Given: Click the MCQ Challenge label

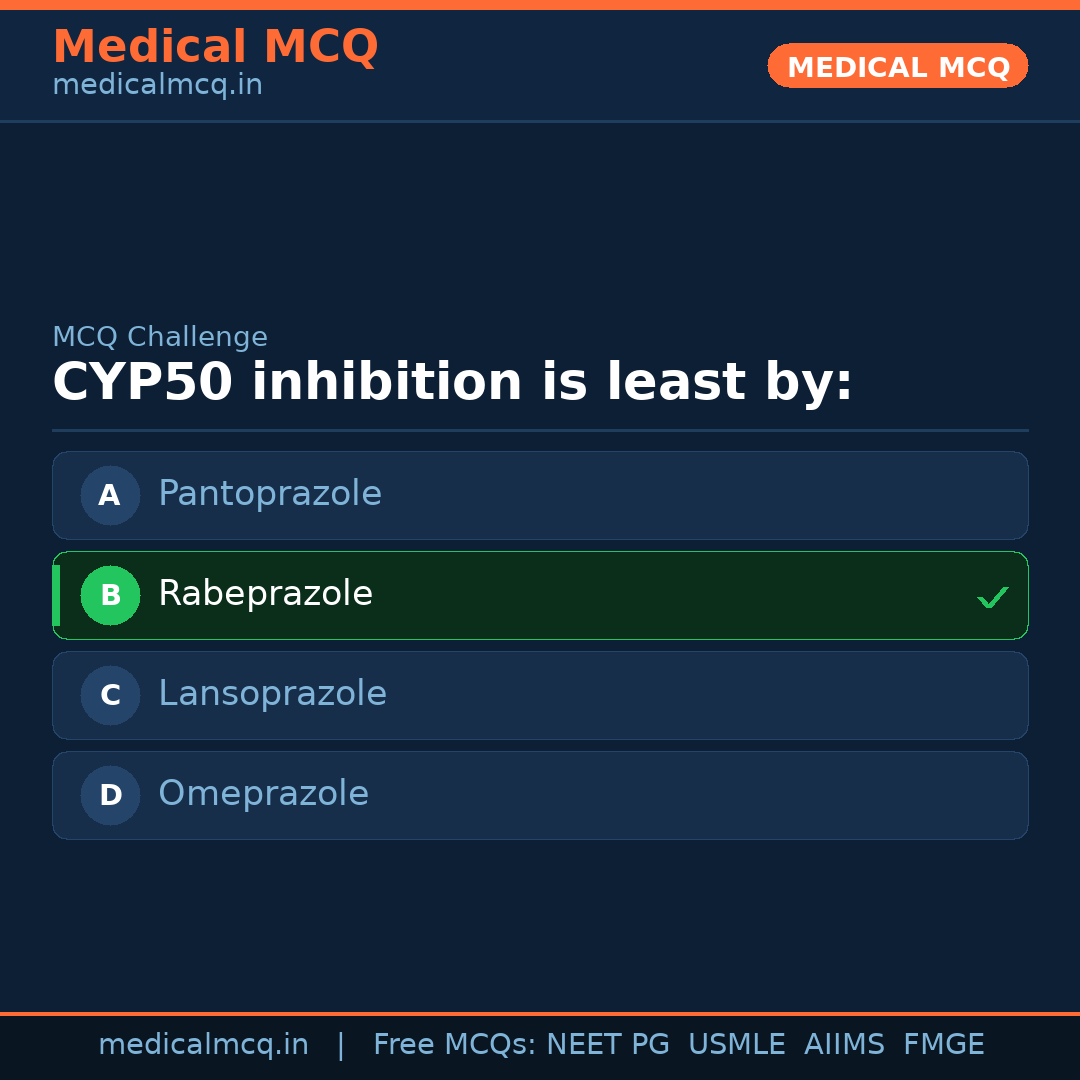Looking at the screenshot, I should click(x=160, y=337).
